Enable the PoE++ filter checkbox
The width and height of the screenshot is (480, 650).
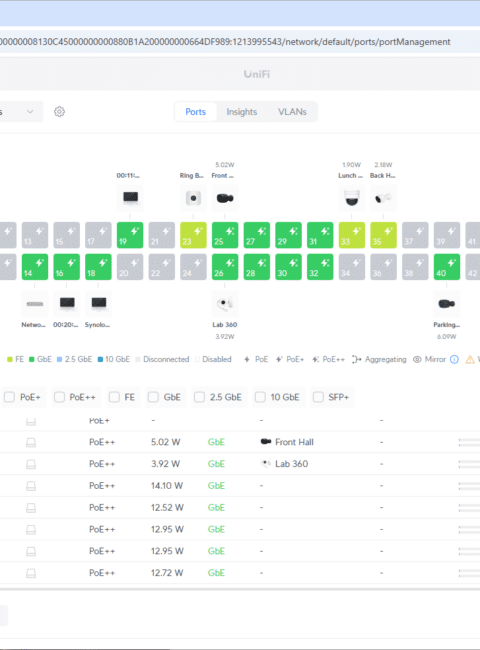click(59, 397)
